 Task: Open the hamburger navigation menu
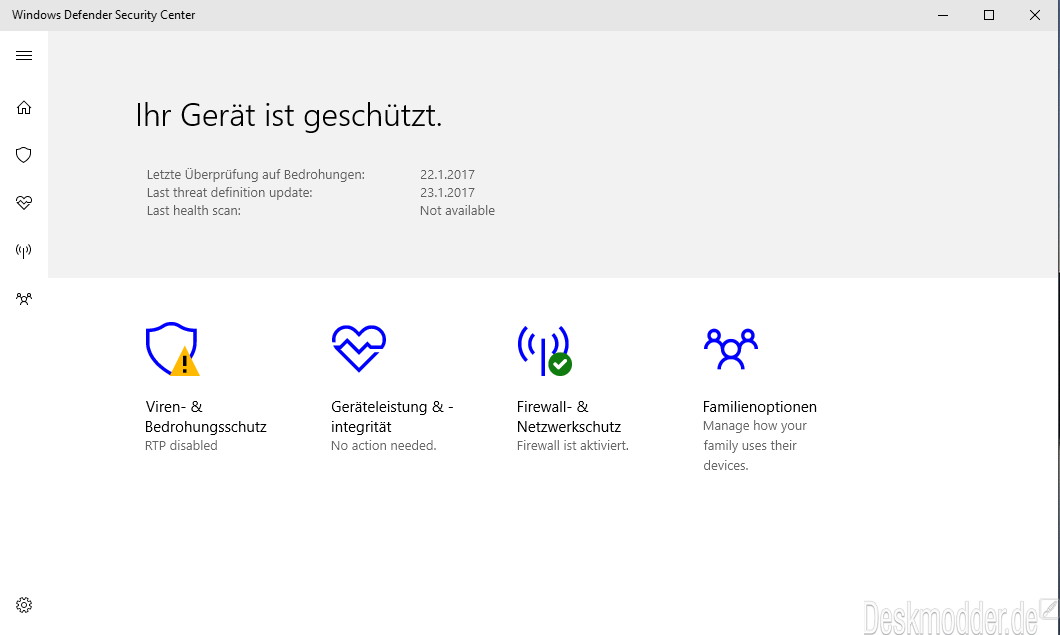24,55
